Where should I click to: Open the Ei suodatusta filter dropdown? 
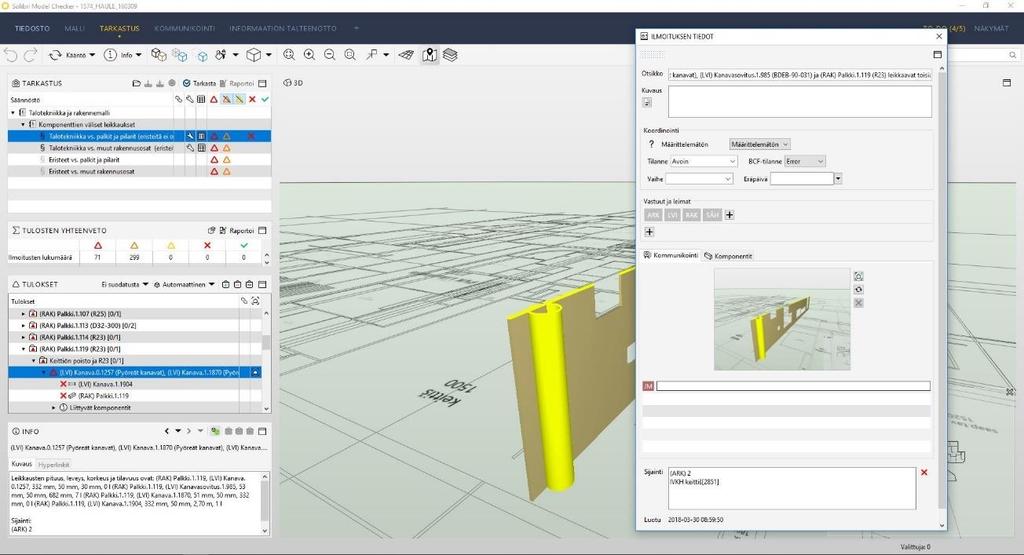[x=125, y=284]
